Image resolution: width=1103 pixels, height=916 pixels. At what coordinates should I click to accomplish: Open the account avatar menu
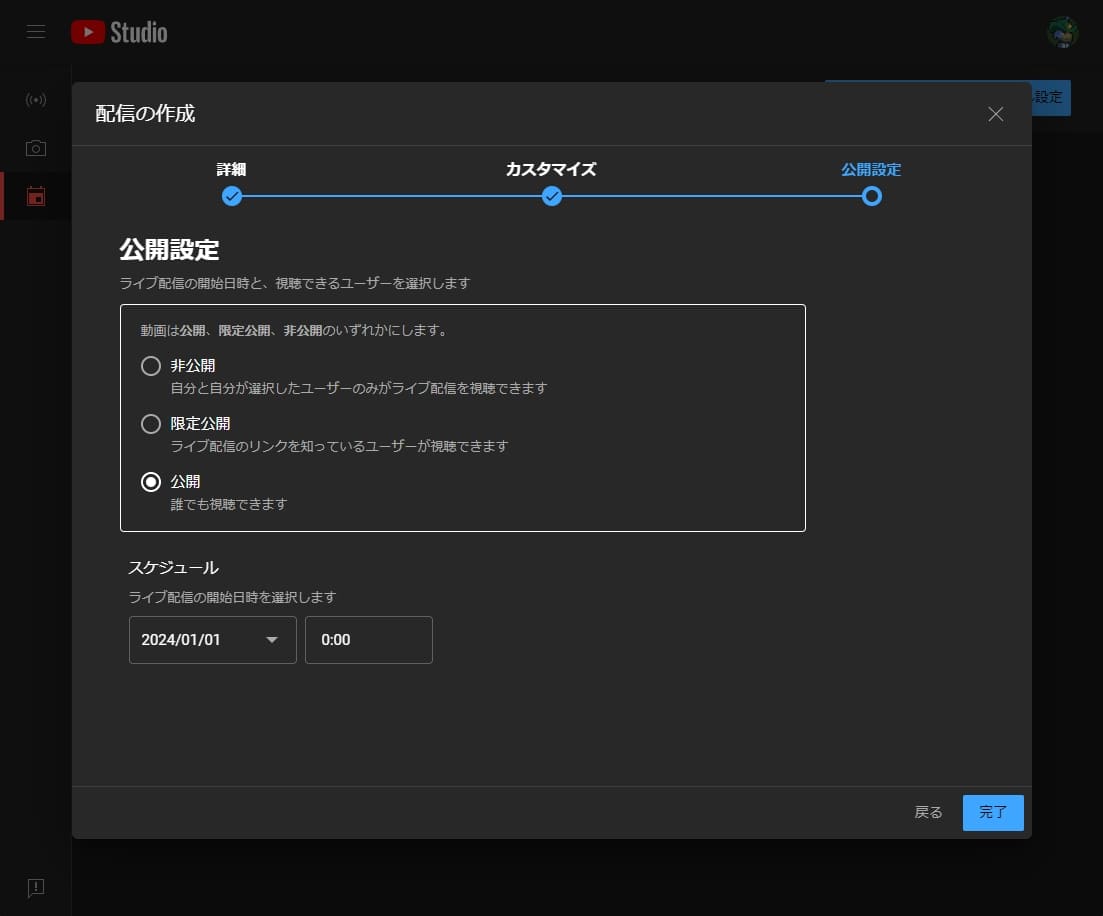pos(1062,32)
